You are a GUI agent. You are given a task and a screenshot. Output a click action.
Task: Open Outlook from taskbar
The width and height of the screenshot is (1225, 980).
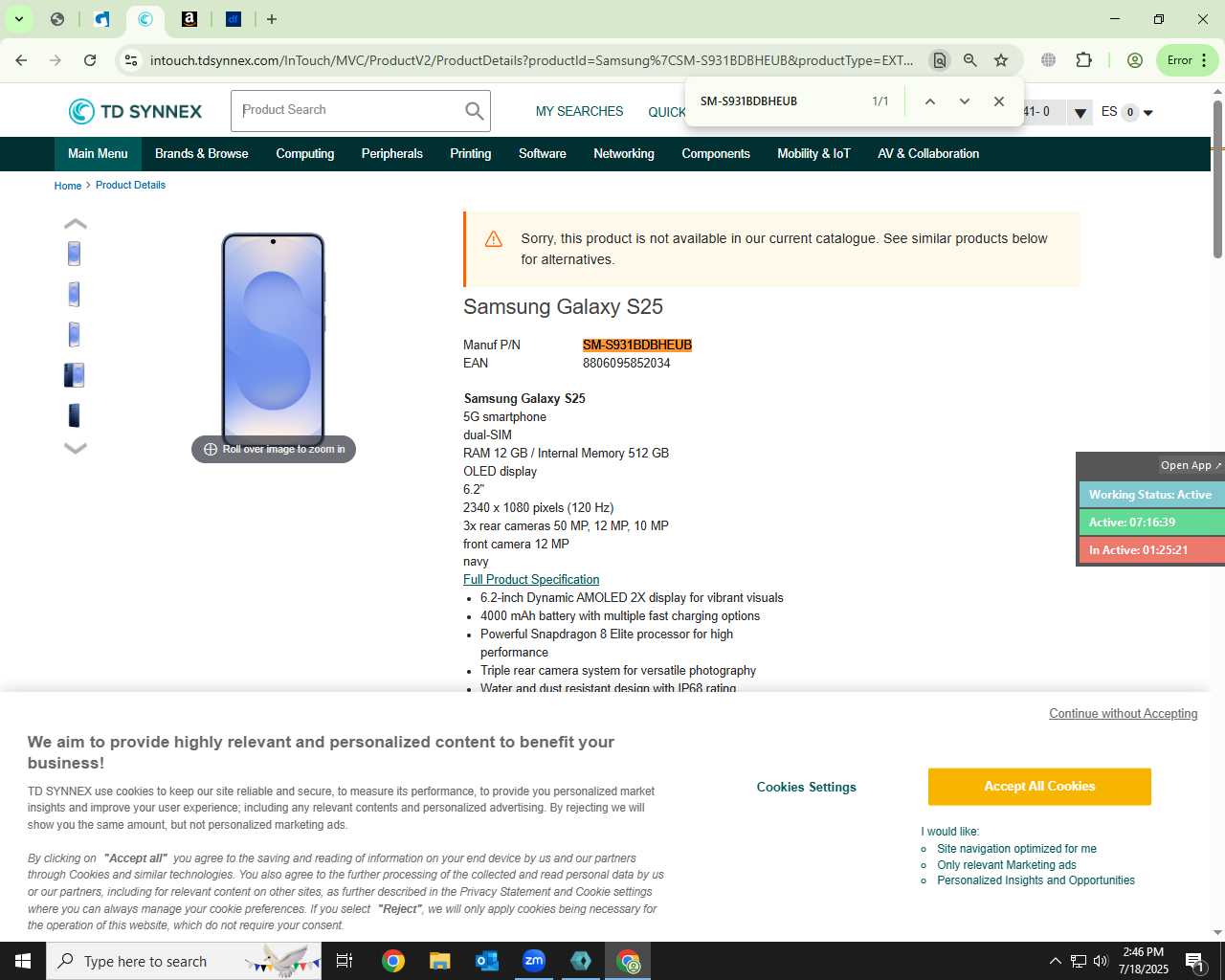click(x=487, y=961)
